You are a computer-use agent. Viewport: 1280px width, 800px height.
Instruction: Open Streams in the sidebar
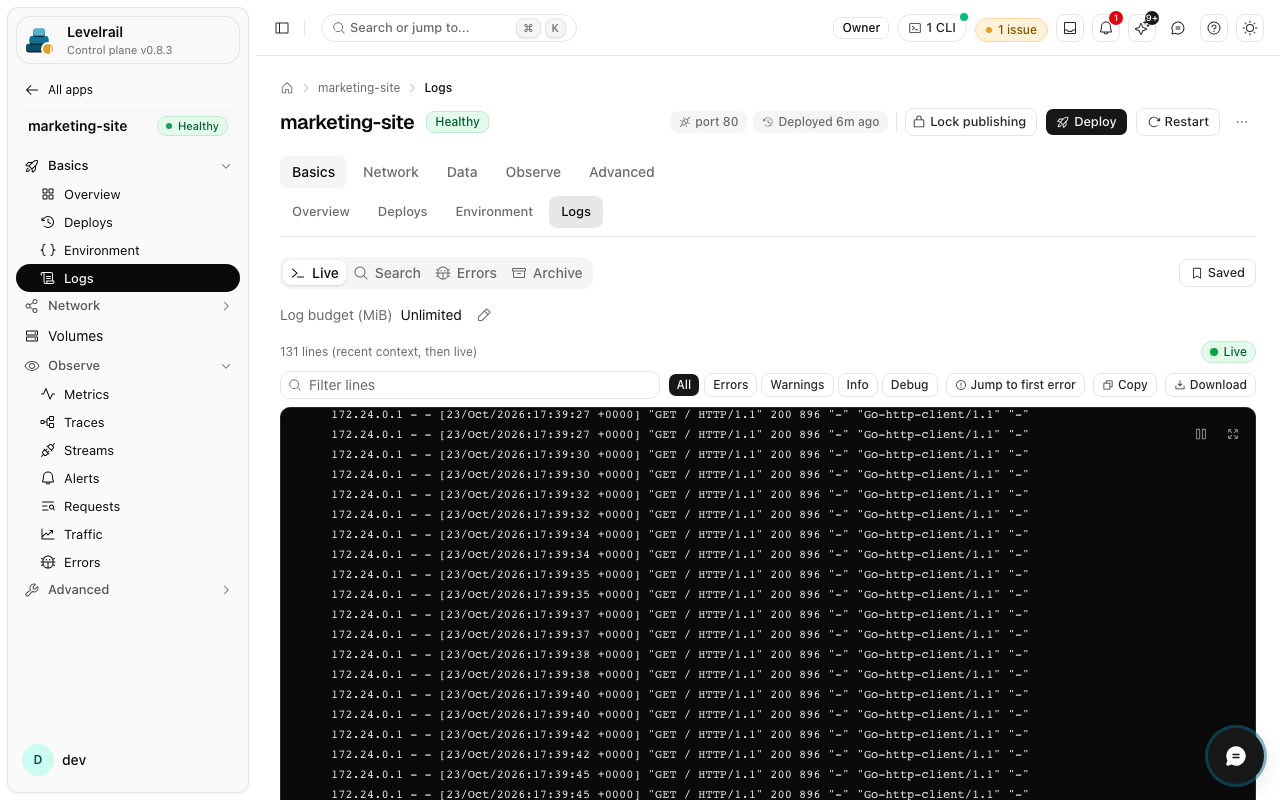(x=128, y=450)
